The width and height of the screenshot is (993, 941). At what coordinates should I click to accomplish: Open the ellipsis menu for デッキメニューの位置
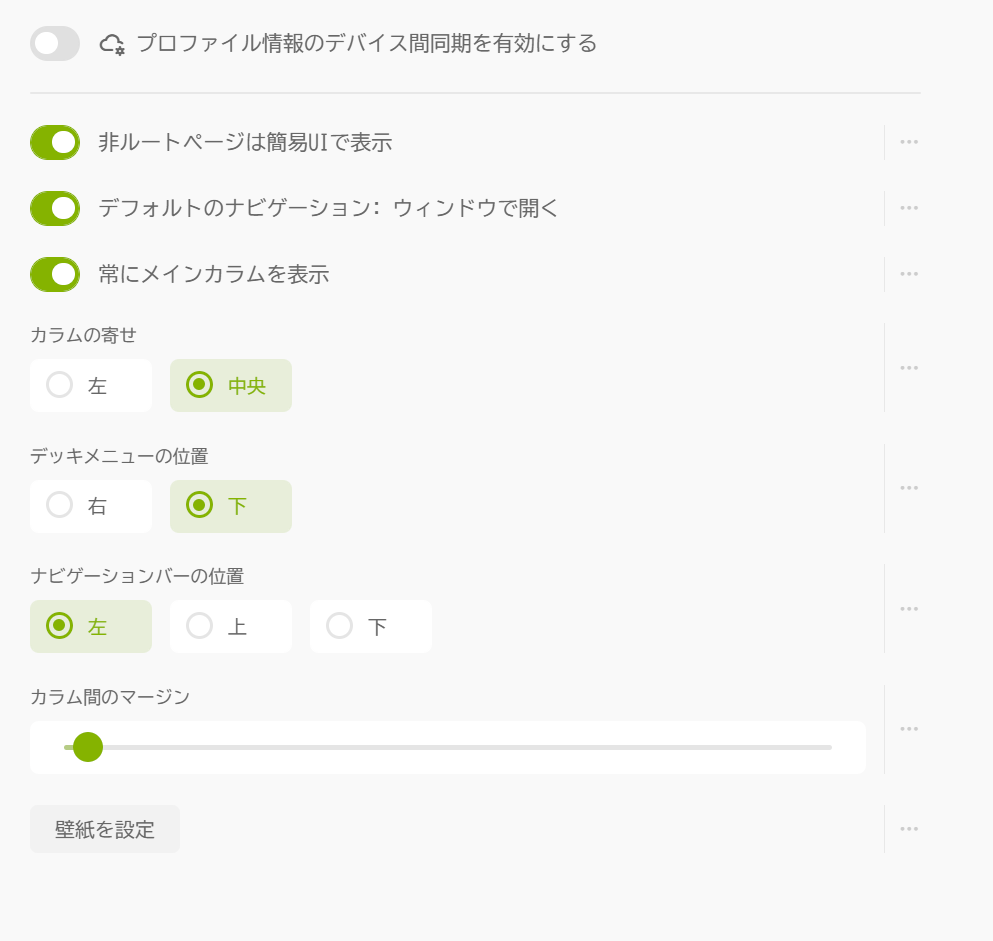coord(909,487)
